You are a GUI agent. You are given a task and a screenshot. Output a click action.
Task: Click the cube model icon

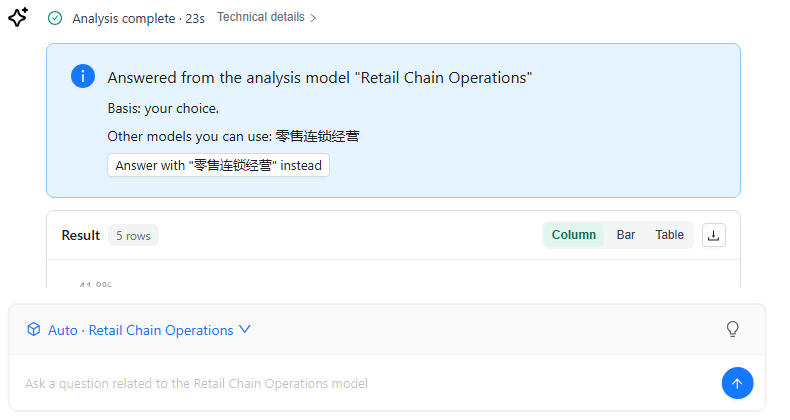34,329
